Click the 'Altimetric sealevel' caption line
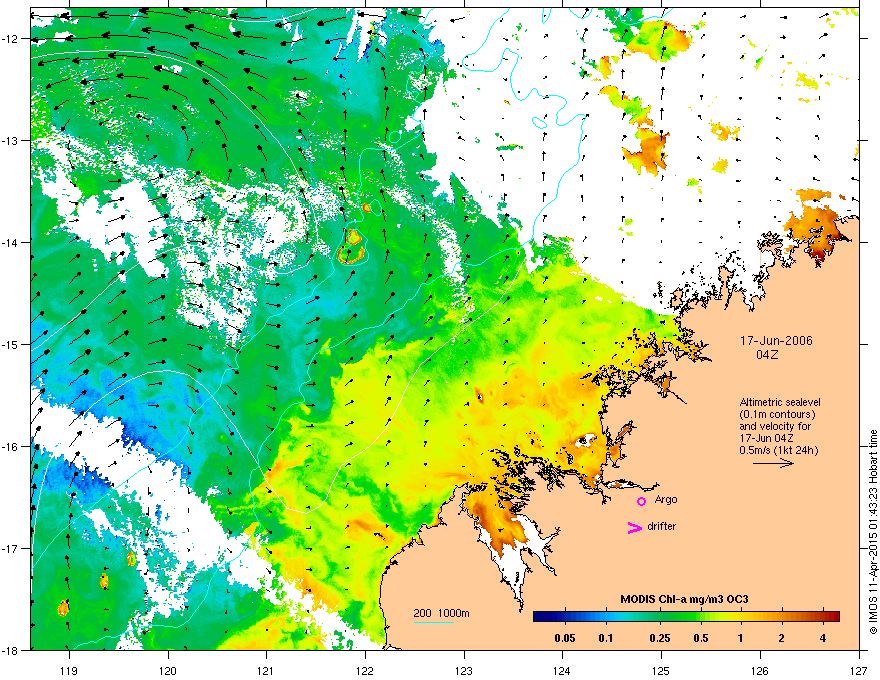 [780, 402]
